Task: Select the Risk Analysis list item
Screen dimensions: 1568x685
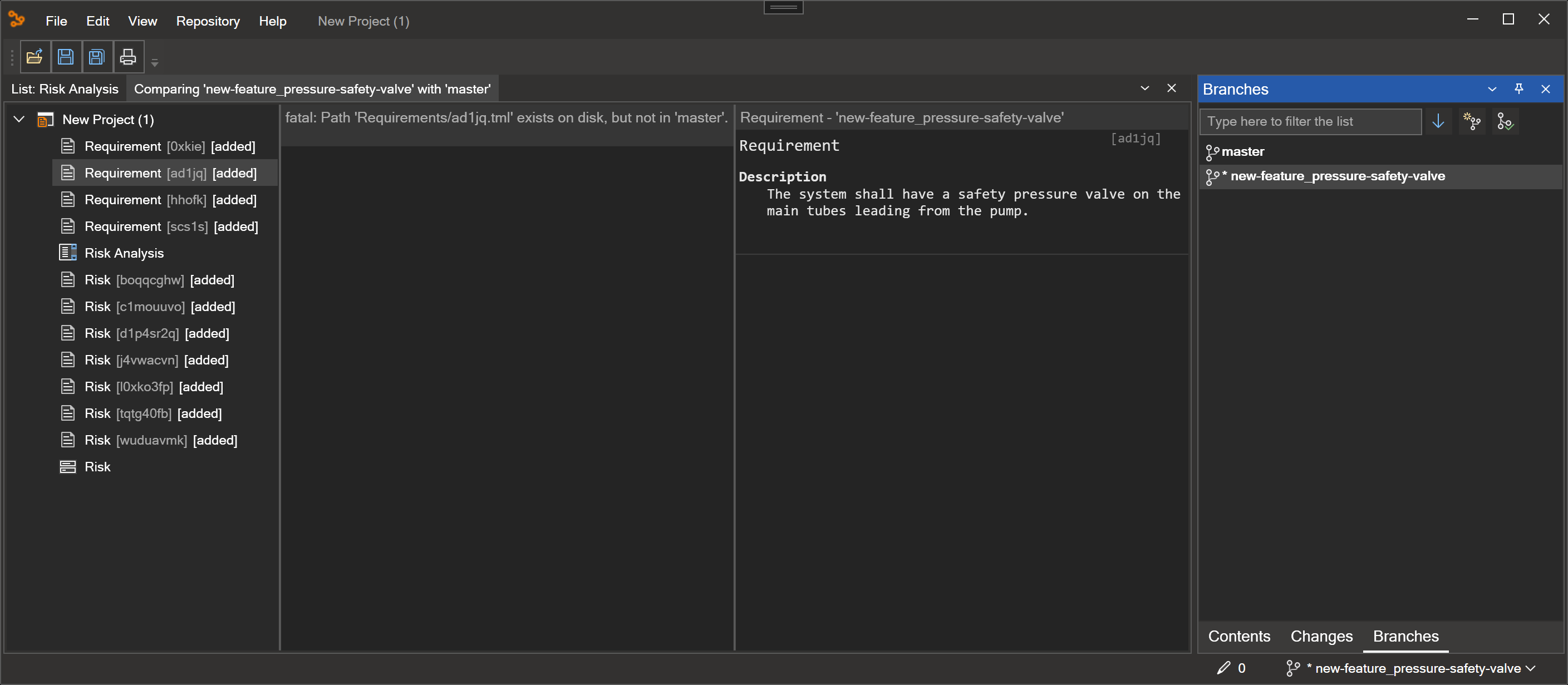Action: [x=124, y=253]
